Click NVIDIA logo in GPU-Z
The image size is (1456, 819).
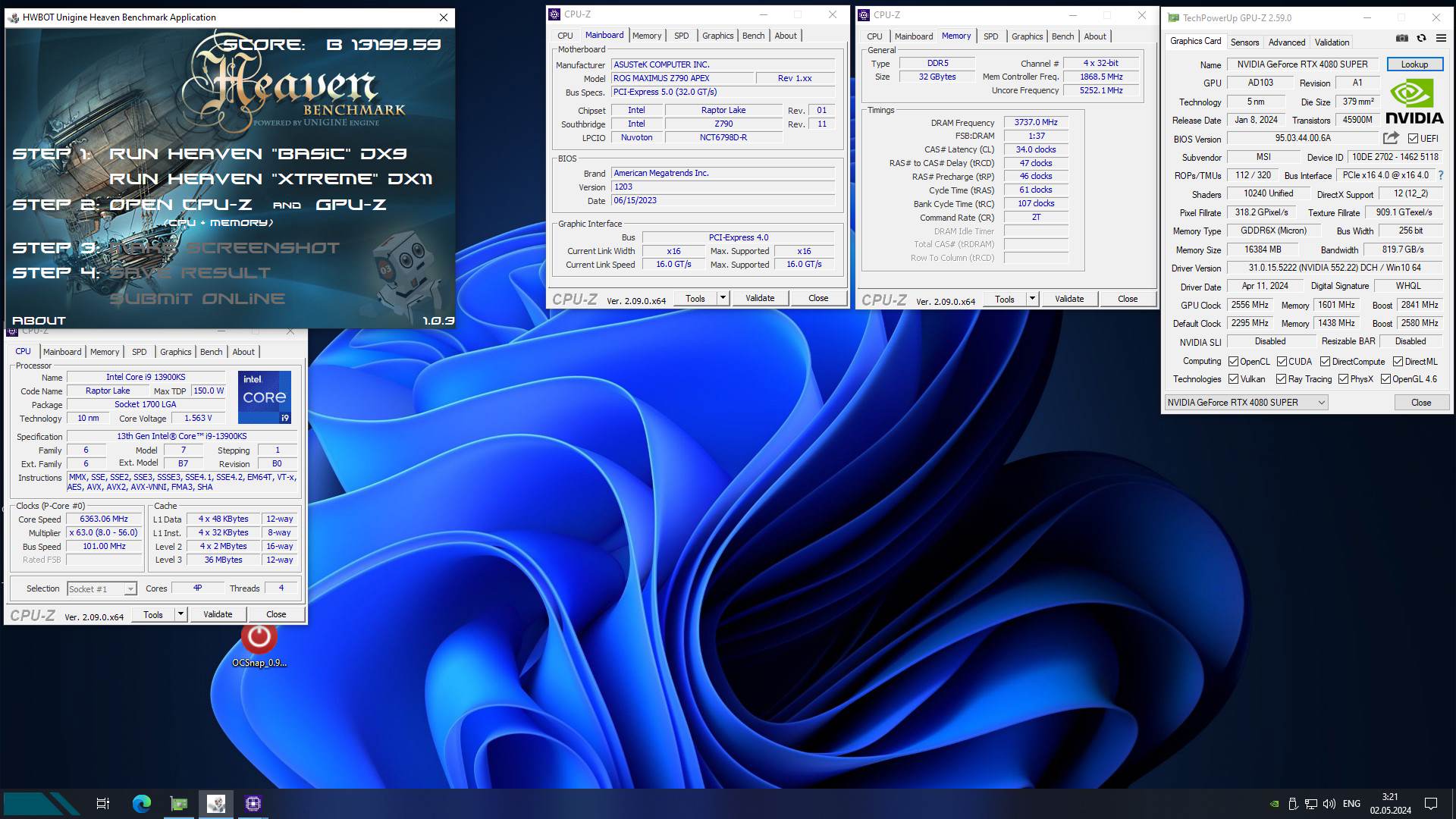1414,102
